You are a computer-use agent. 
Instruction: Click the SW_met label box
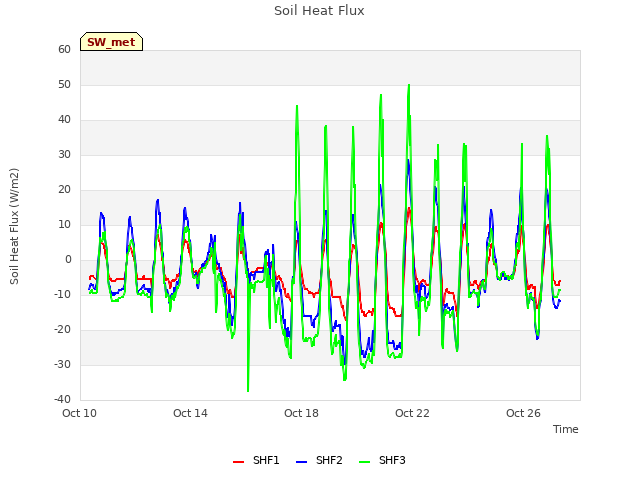pos(111,42)
